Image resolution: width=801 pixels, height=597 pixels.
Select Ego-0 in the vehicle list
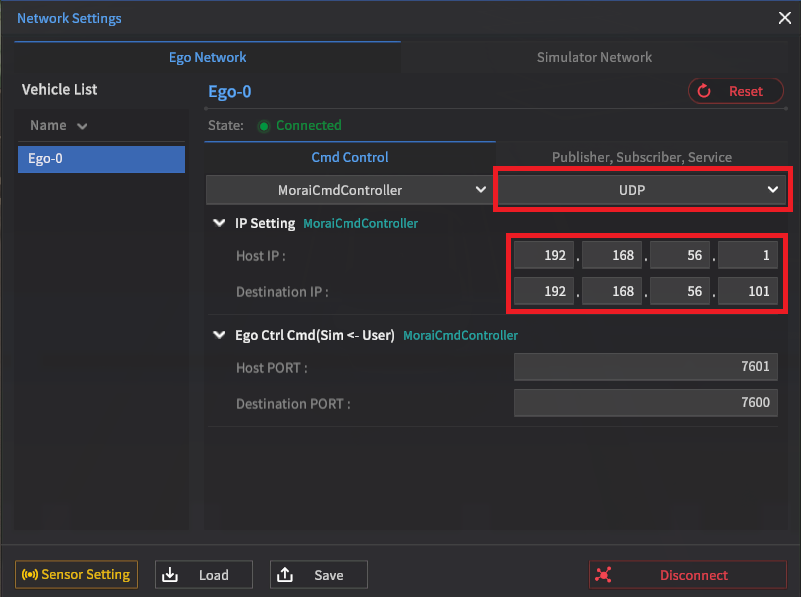pos(101,159)
